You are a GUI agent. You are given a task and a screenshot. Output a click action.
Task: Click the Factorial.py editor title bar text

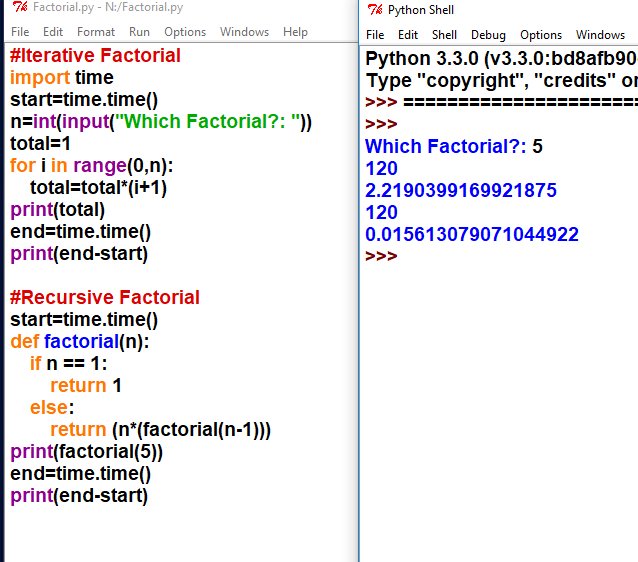[x=108, y=7]
